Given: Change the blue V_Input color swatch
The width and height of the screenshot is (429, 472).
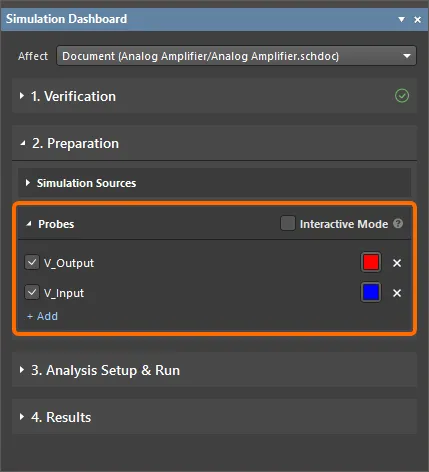Looking at the screenshot, I should point(371,292).
